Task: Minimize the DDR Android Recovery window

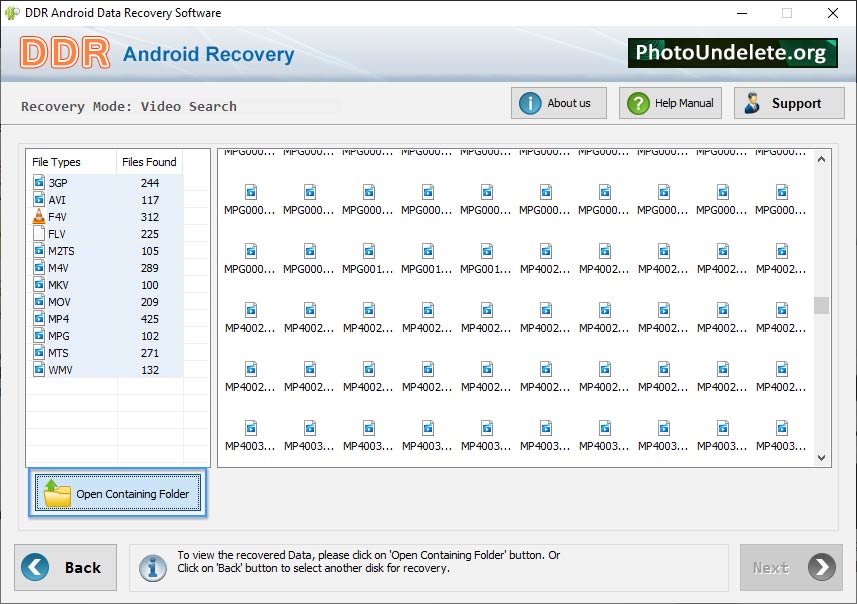Action: point(742,13)
